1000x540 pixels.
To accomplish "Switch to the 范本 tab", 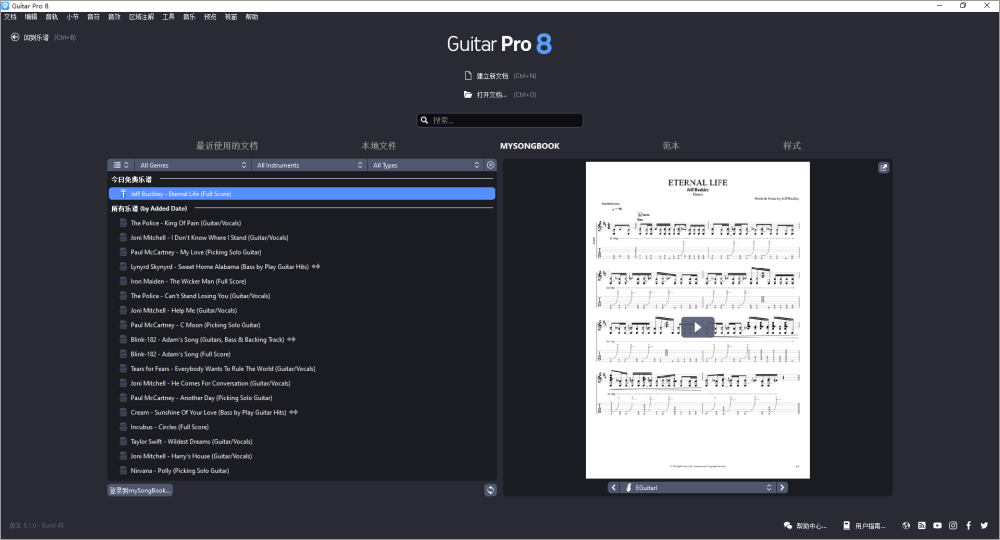I will [x=671, y=145].
